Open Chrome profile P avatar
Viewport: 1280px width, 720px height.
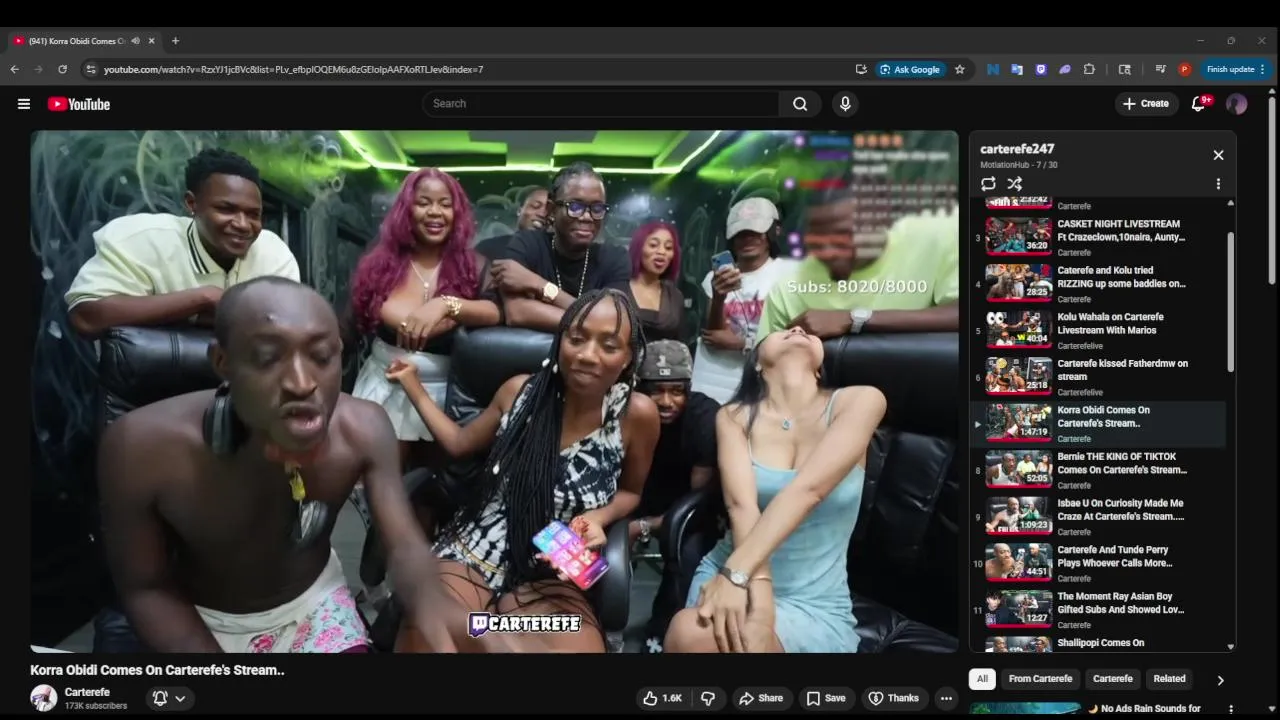tap(1184, 69)
